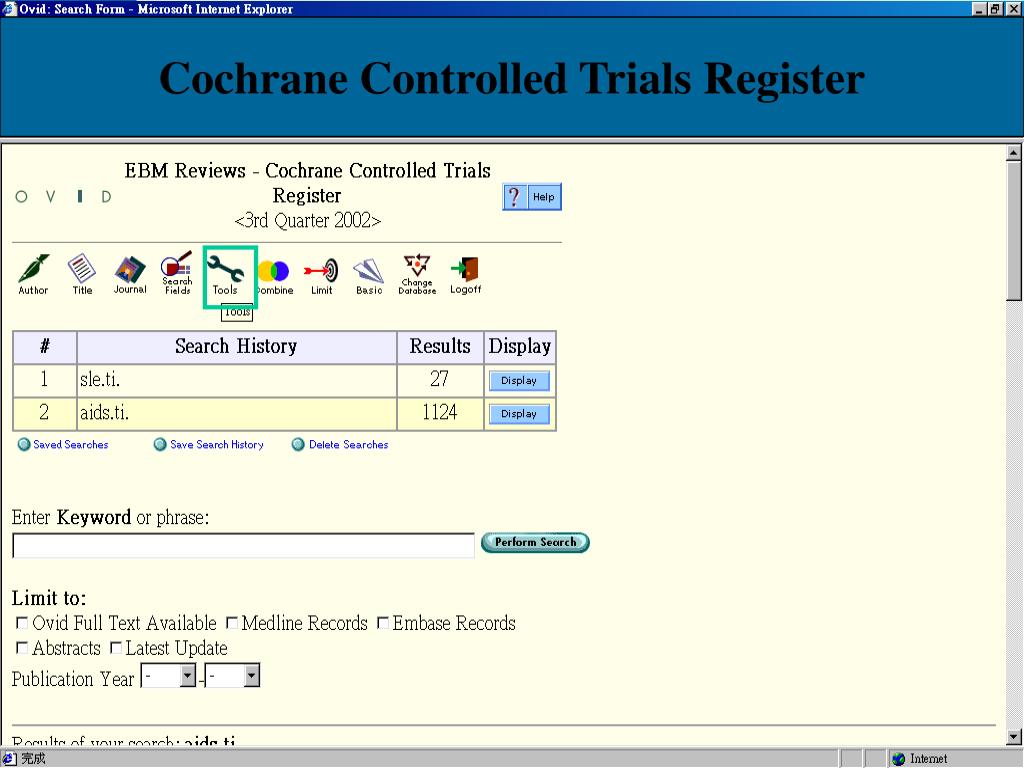Image resolution: width=1024 pixels, height=768 pixels.
Task: Check Ovid Full Text Available
Action: pyautogui.click(x=22, y=623)
